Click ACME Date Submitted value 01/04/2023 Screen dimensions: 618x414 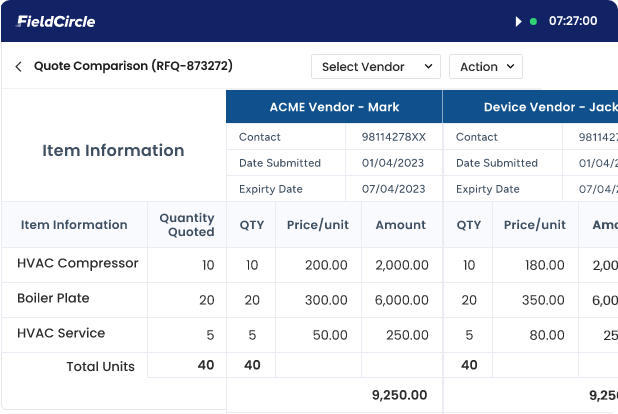pyautogui.click(x=393, y=163)
